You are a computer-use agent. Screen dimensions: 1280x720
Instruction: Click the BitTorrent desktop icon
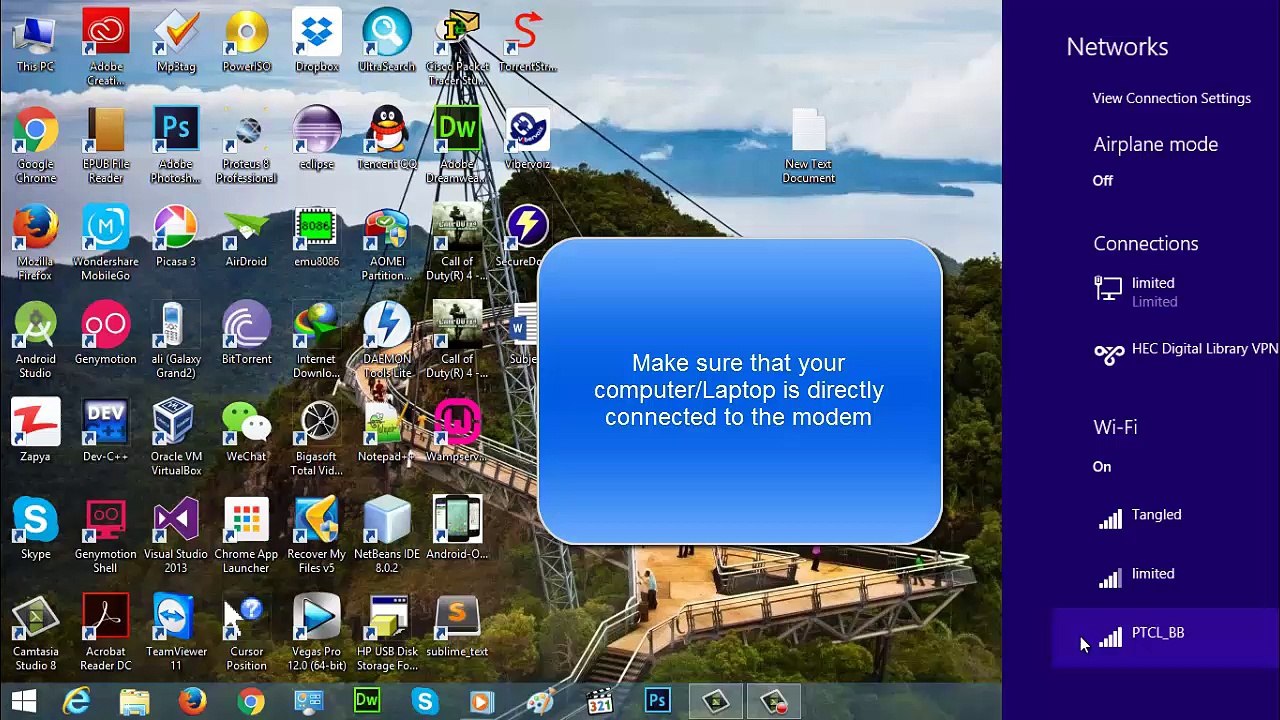pos(246,334)
